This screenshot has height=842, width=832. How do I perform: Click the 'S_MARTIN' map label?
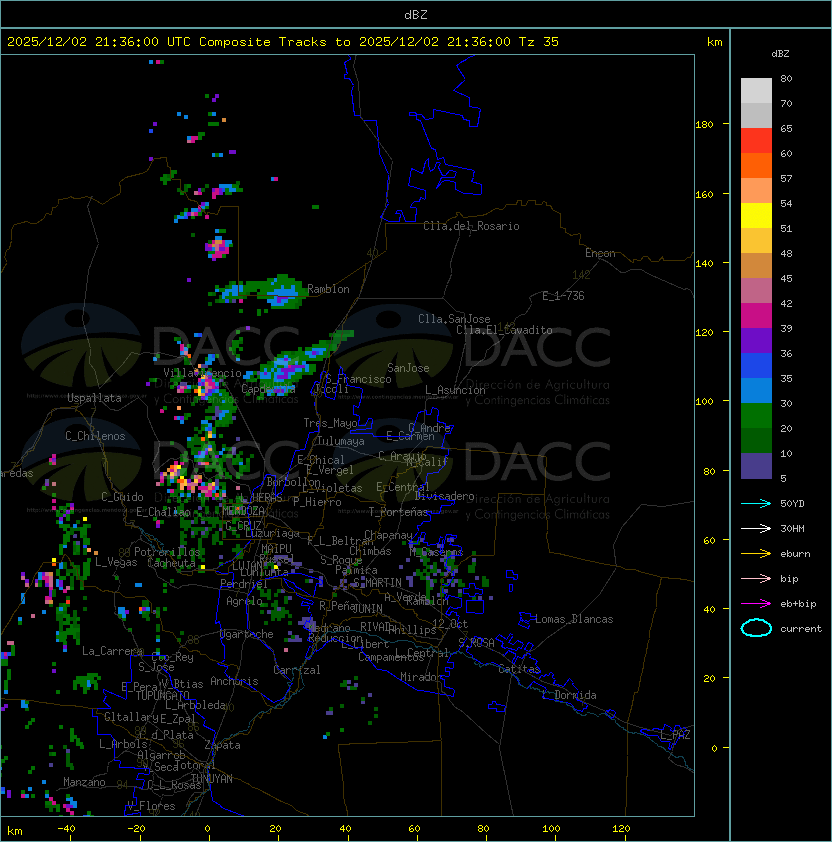[378, 583]
